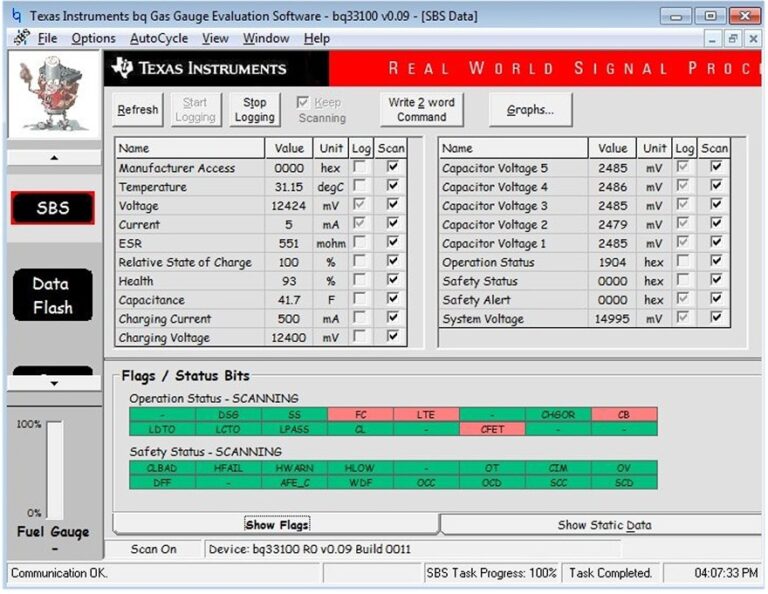Restore the inner SBS Data child window
This screenshot has width=768, height=594.
733,38
